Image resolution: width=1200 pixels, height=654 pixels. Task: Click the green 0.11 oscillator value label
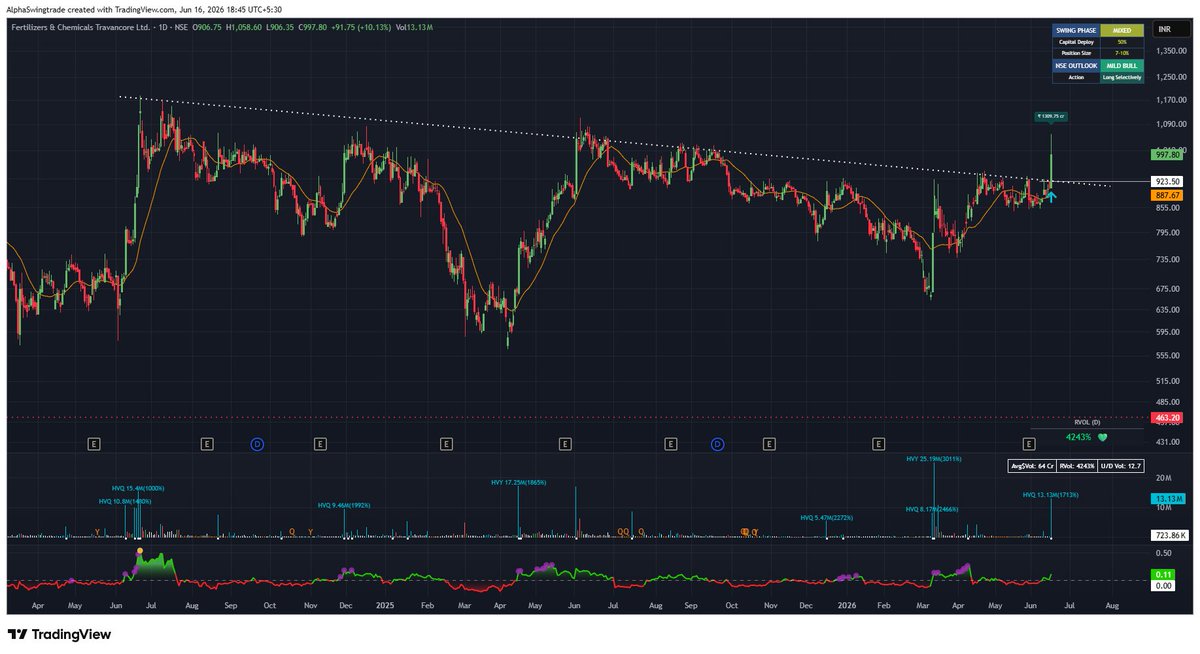coord(1164,575)
